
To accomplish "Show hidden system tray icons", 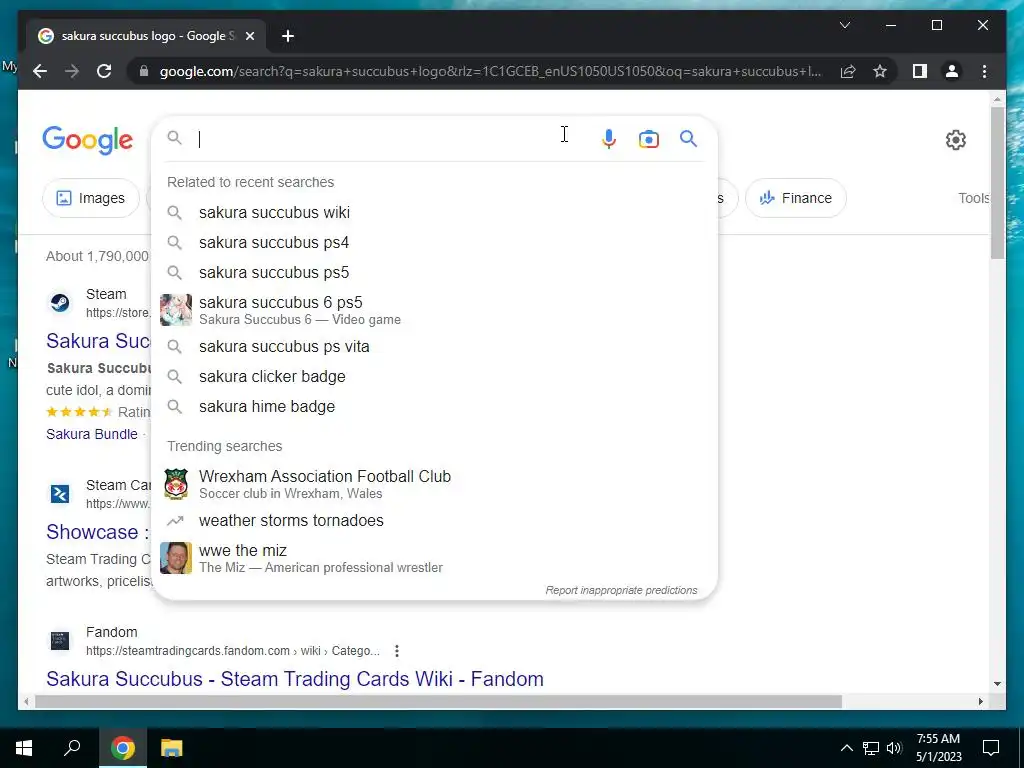I will coord(846,748).
